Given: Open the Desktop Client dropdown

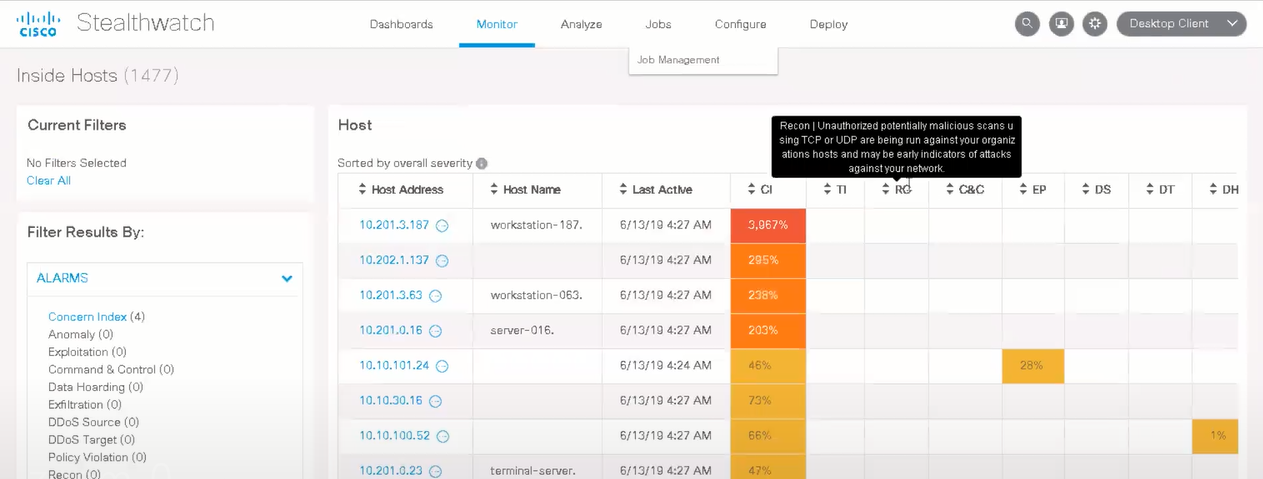Looking at the screenshot, I should click(x=1181, y=24).
